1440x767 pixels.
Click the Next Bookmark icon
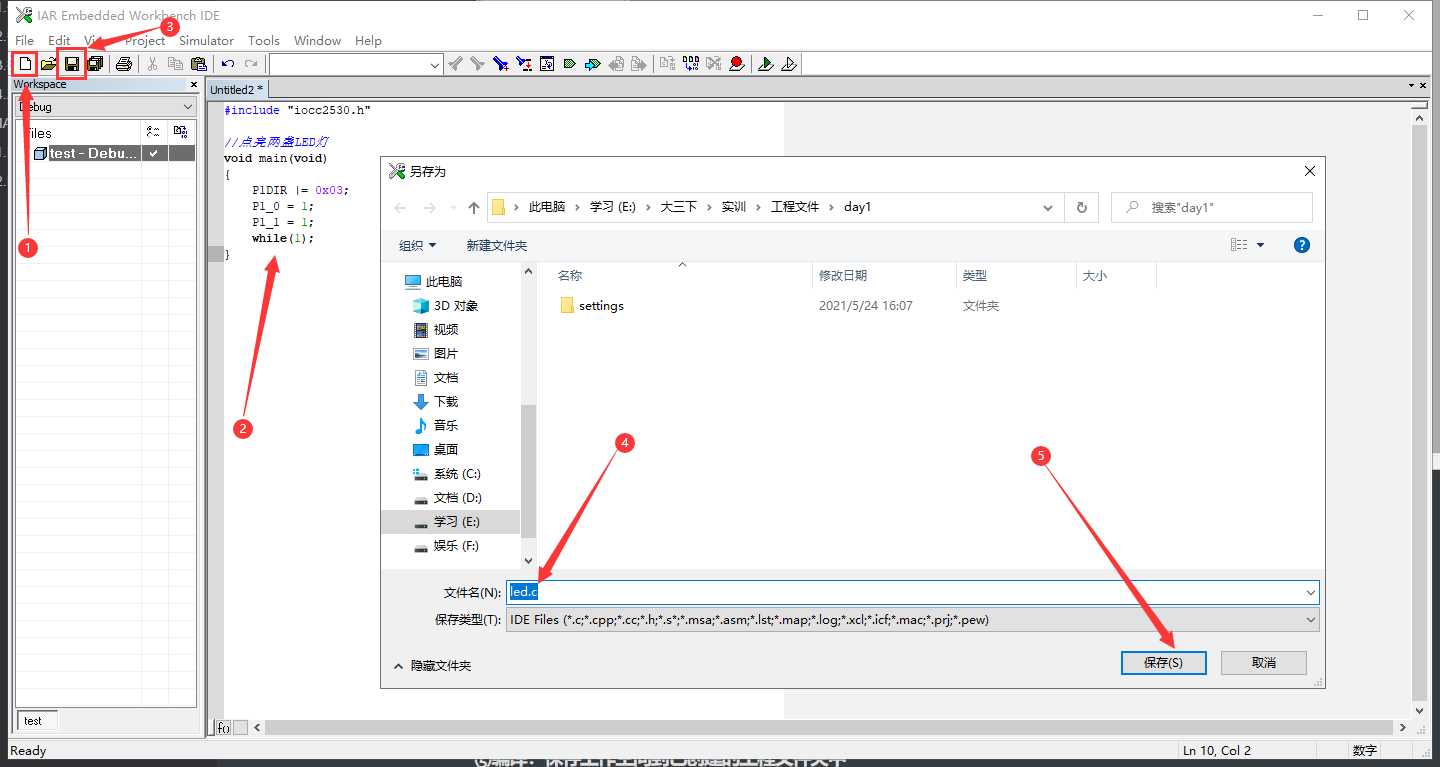[593, 64]
